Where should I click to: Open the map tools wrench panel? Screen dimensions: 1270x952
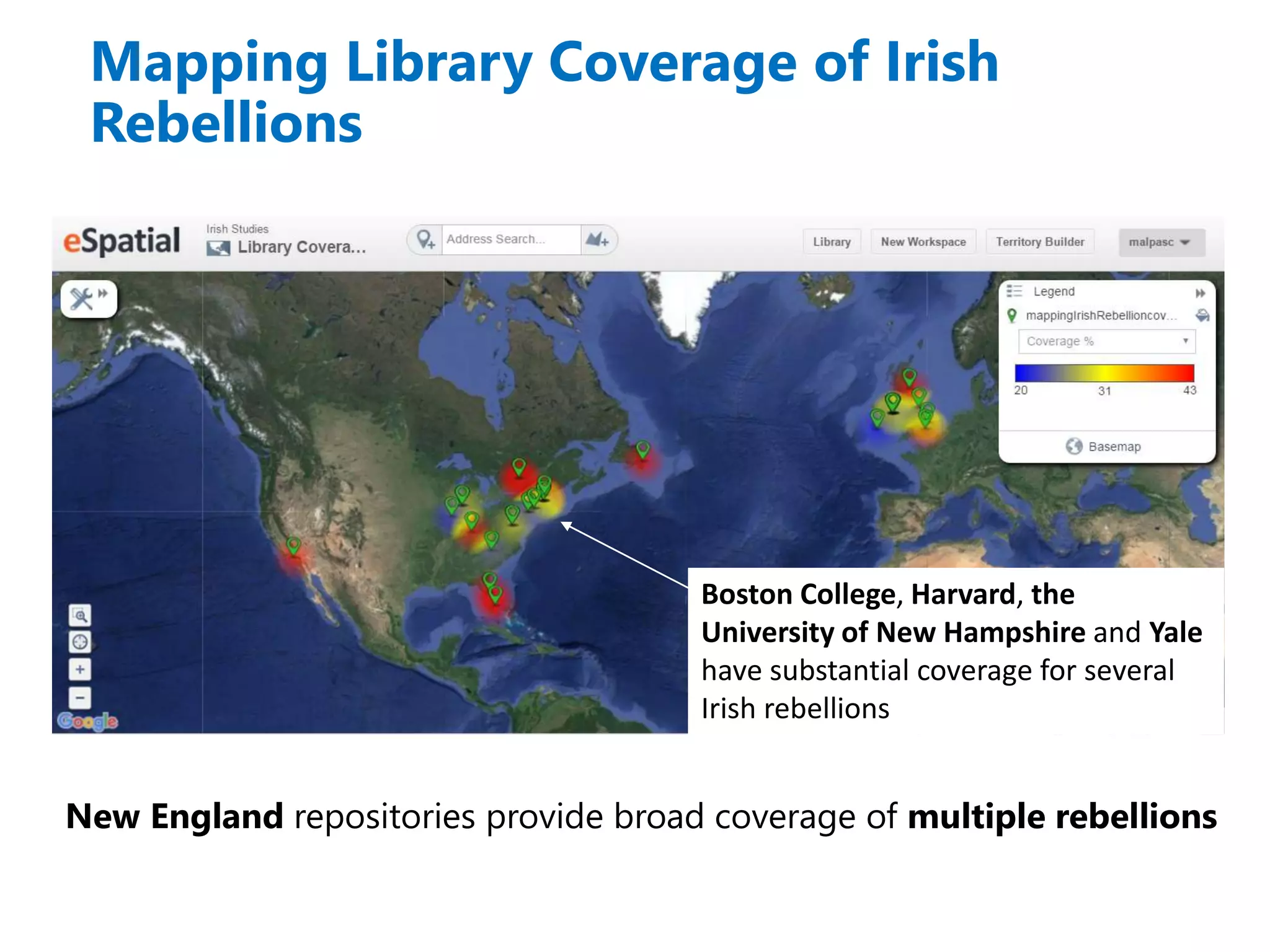89,299
